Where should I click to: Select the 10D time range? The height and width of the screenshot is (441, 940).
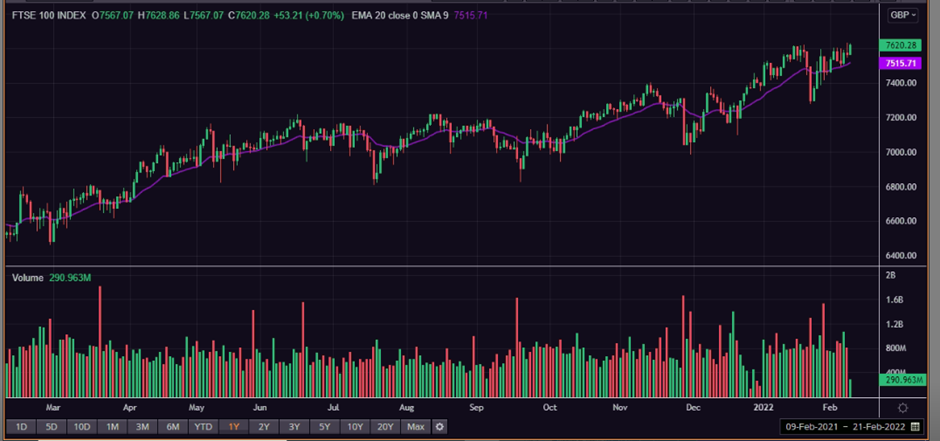tap(82, 427)
